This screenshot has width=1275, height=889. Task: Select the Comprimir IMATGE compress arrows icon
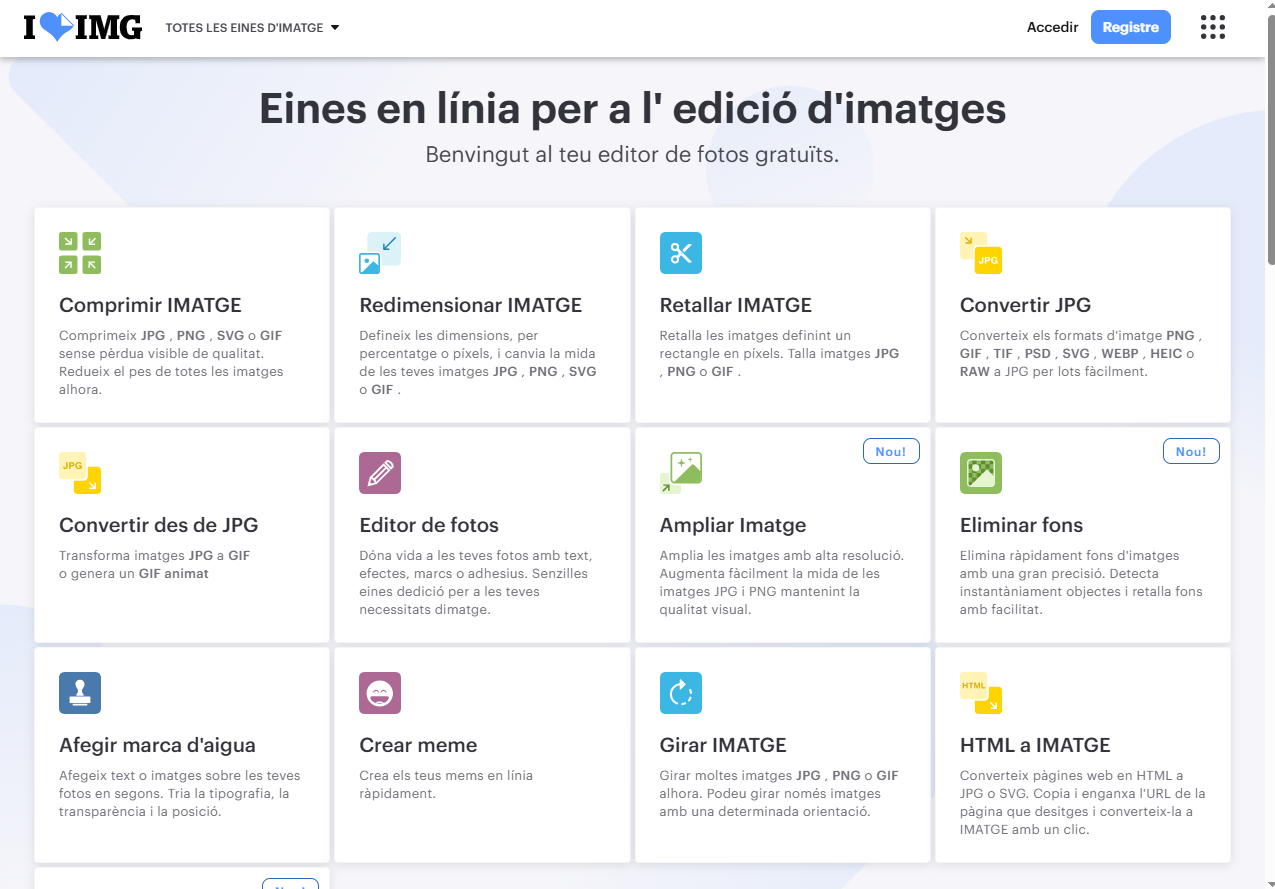(x=79, y=252)
